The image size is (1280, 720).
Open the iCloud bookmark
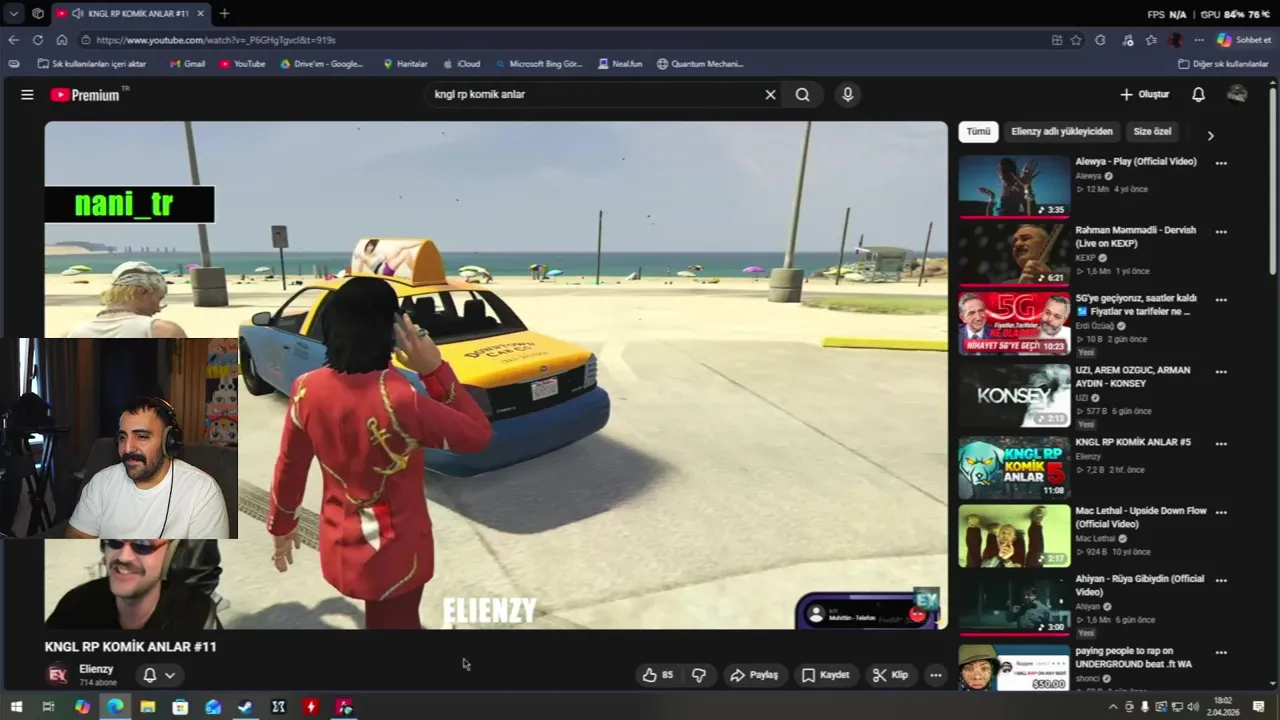coord(461,64)
